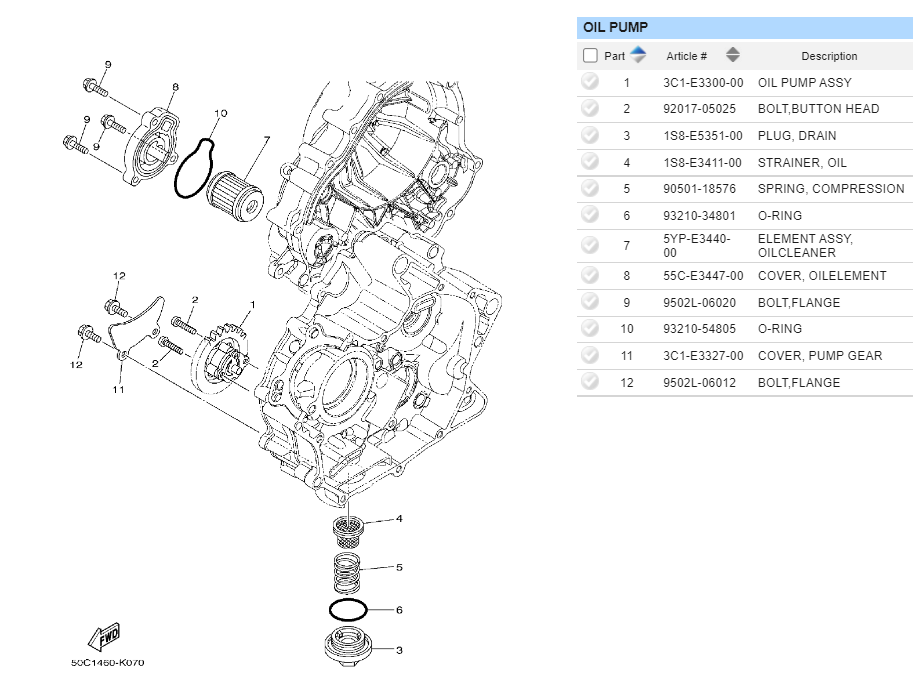913x689 pixels.
Task: Click article number 5YP-E3440-00
Action: click(696, 246)
